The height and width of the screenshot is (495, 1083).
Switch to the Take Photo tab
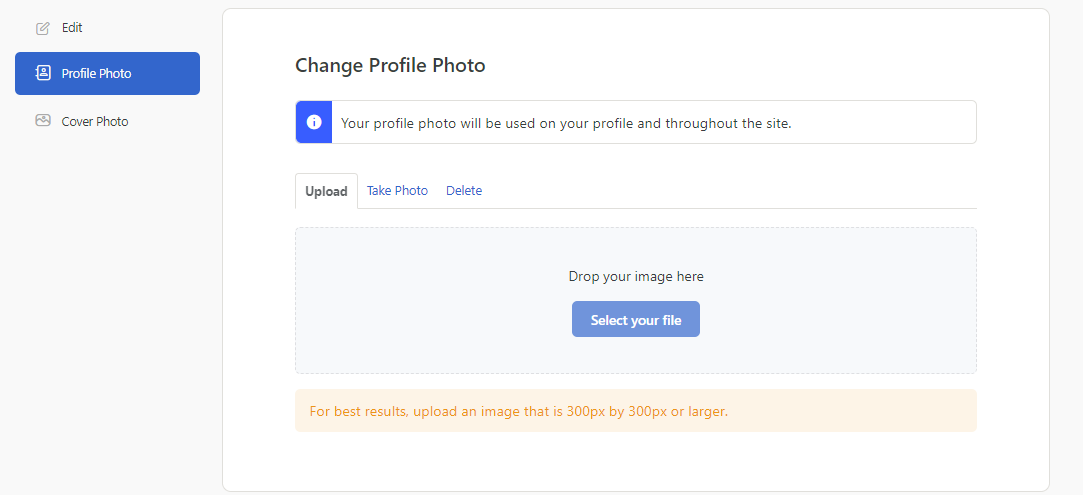click(x=397, y=191)
